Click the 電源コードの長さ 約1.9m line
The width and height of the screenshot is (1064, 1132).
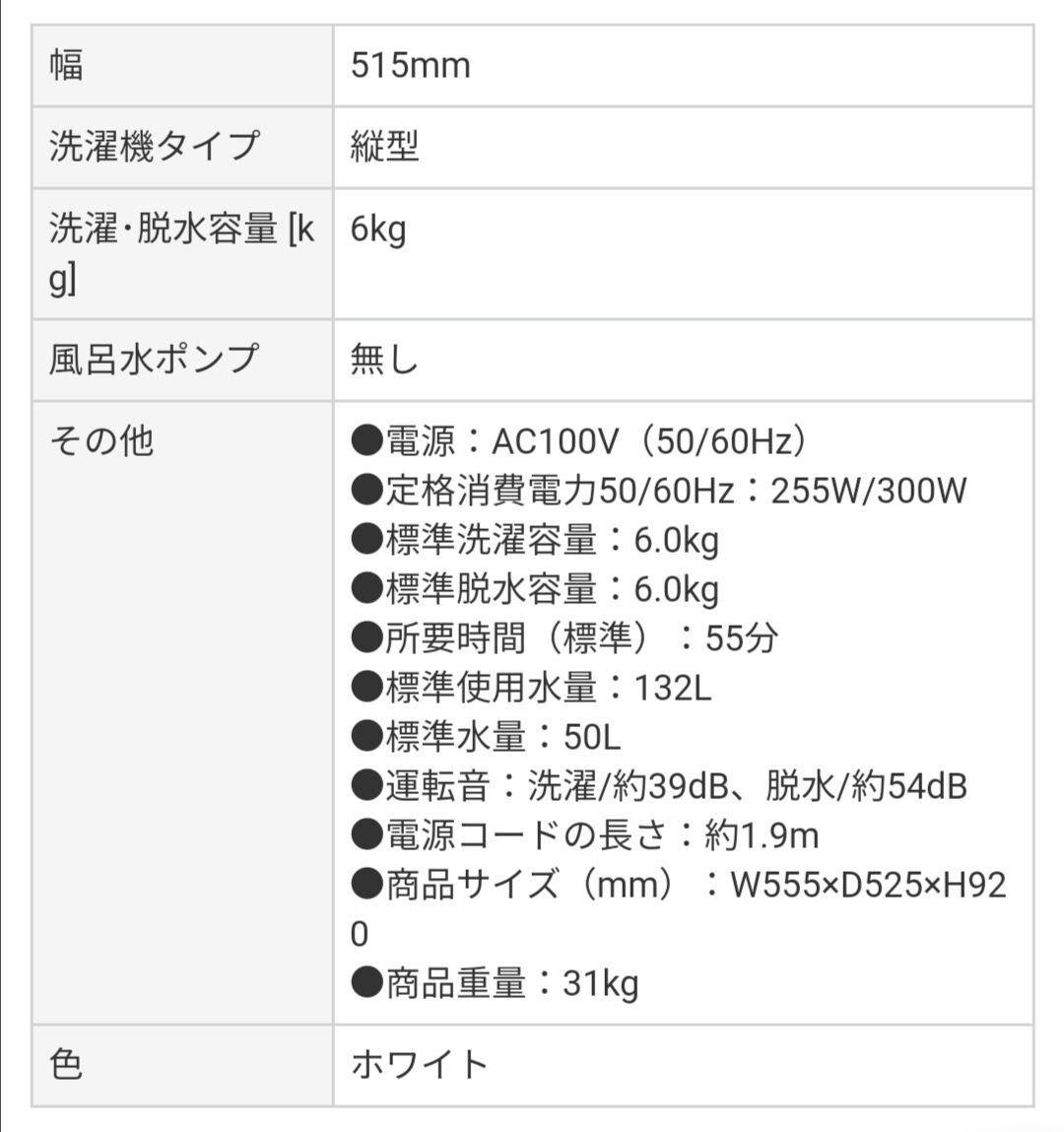(x=585, y=834)
